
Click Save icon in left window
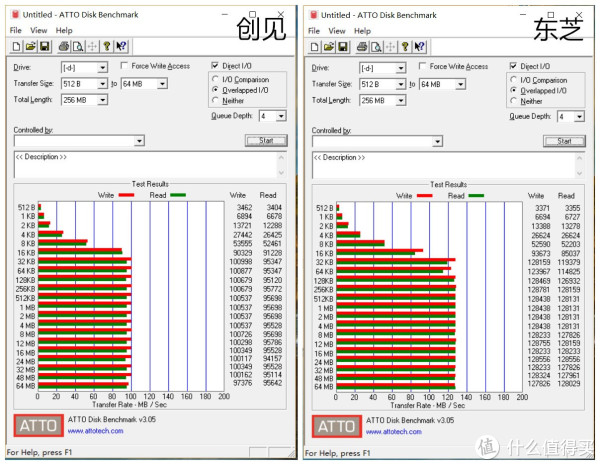pyautogui.click(x=45, y=47)
